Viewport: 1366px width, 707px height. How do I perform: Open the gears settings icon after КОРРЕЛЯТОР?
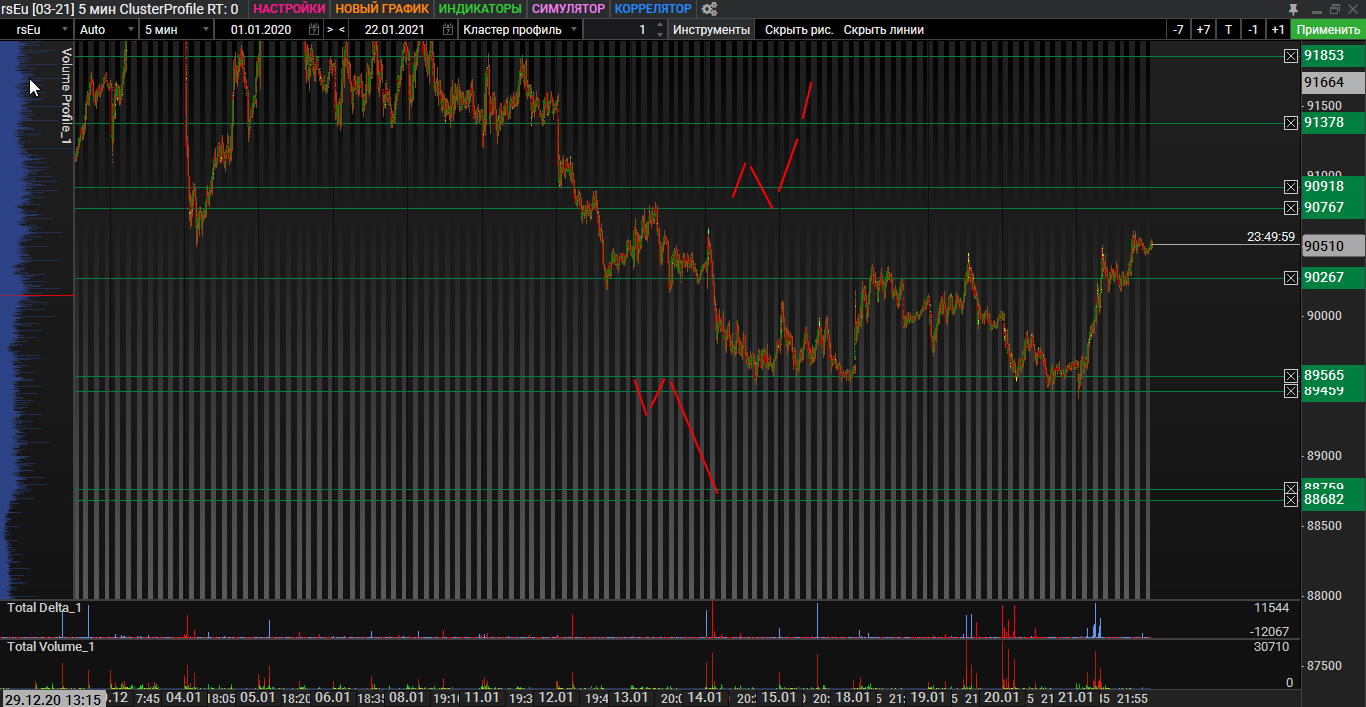tap(709, 9)
